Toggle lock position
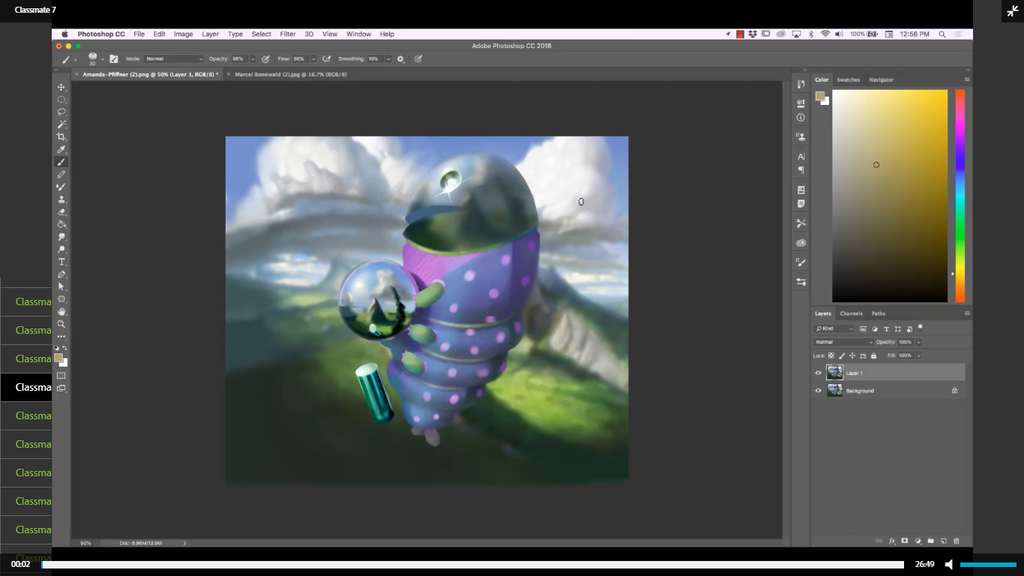 tap(852, 356)
